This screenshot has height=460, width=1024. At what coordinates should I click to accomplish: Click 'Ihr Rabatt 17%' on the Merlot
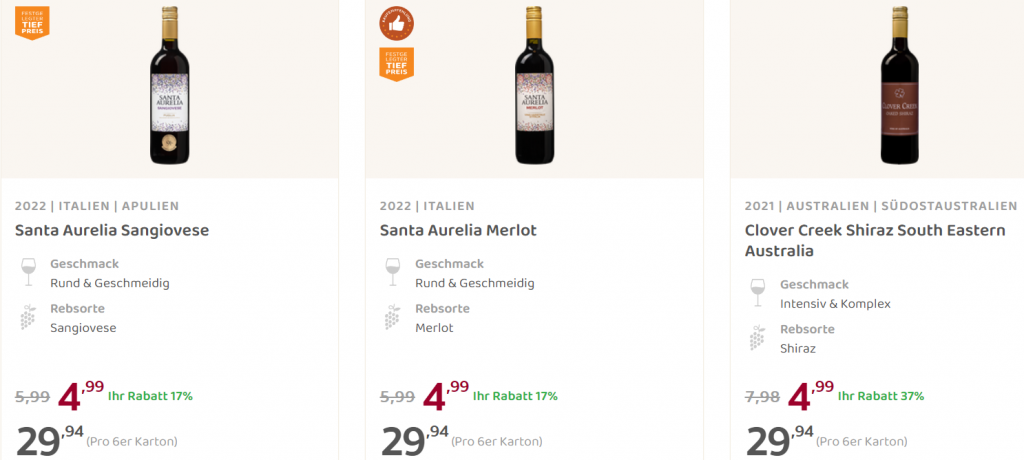515,396
